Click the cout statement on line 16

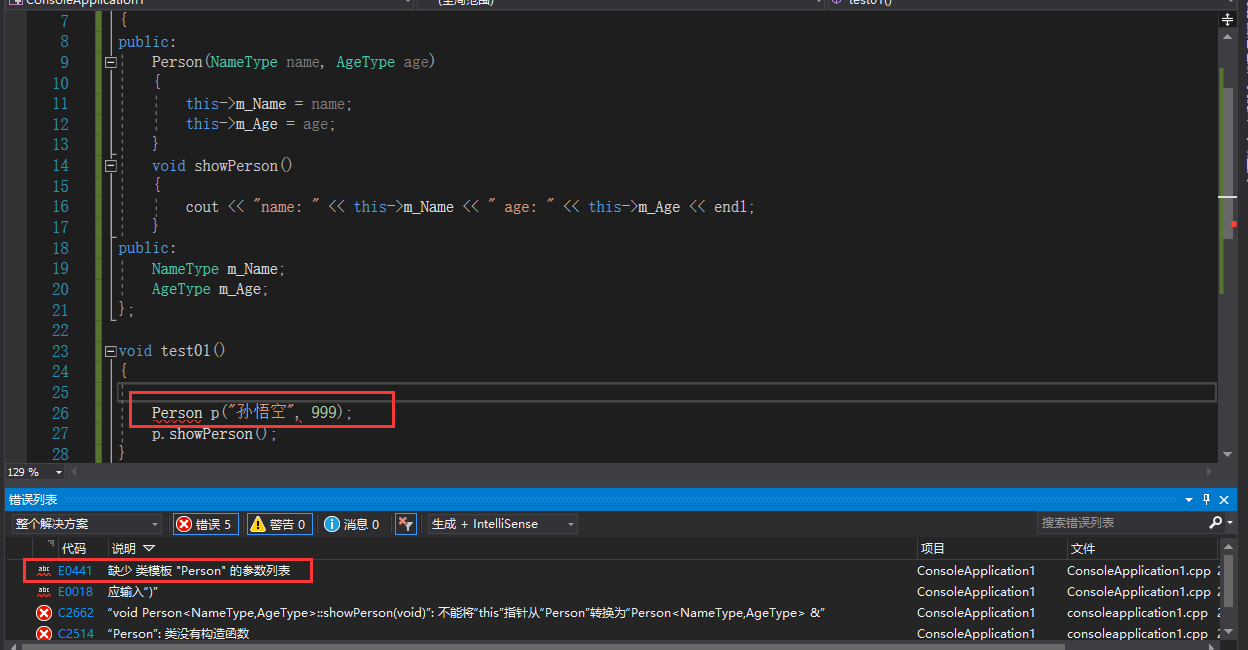coord(470,207)
